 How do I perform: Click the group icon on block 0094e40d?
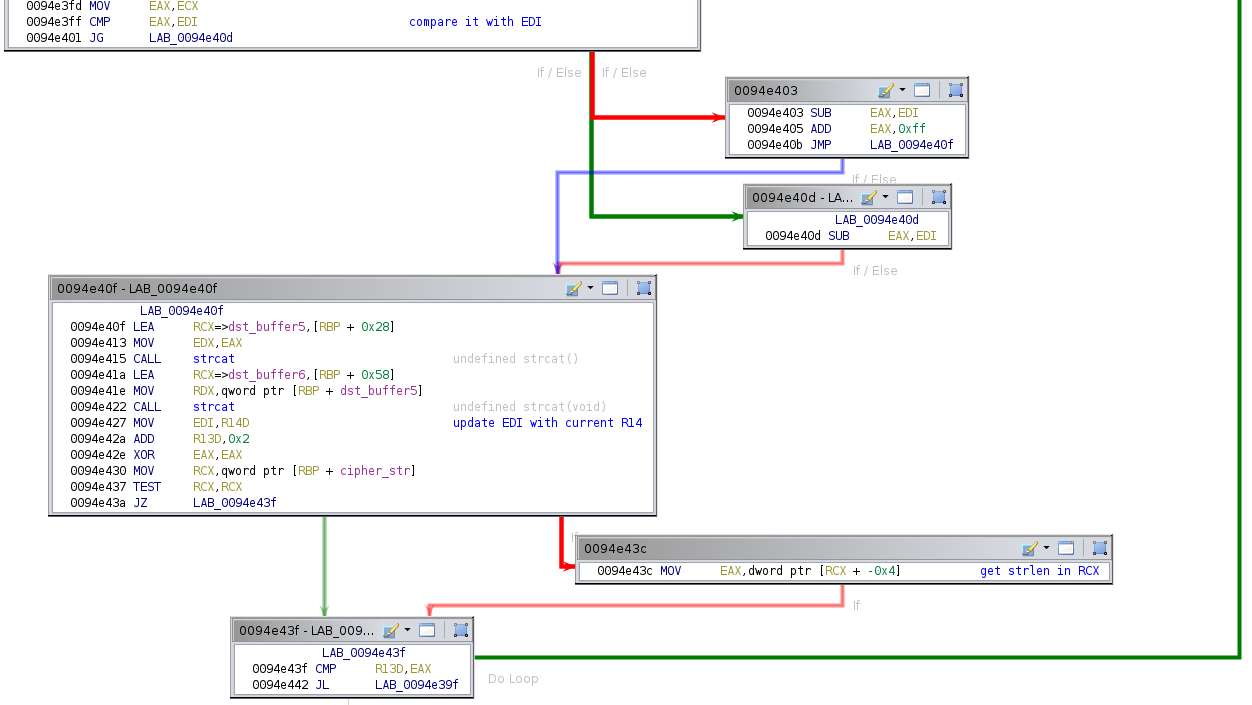pos(938,198)
